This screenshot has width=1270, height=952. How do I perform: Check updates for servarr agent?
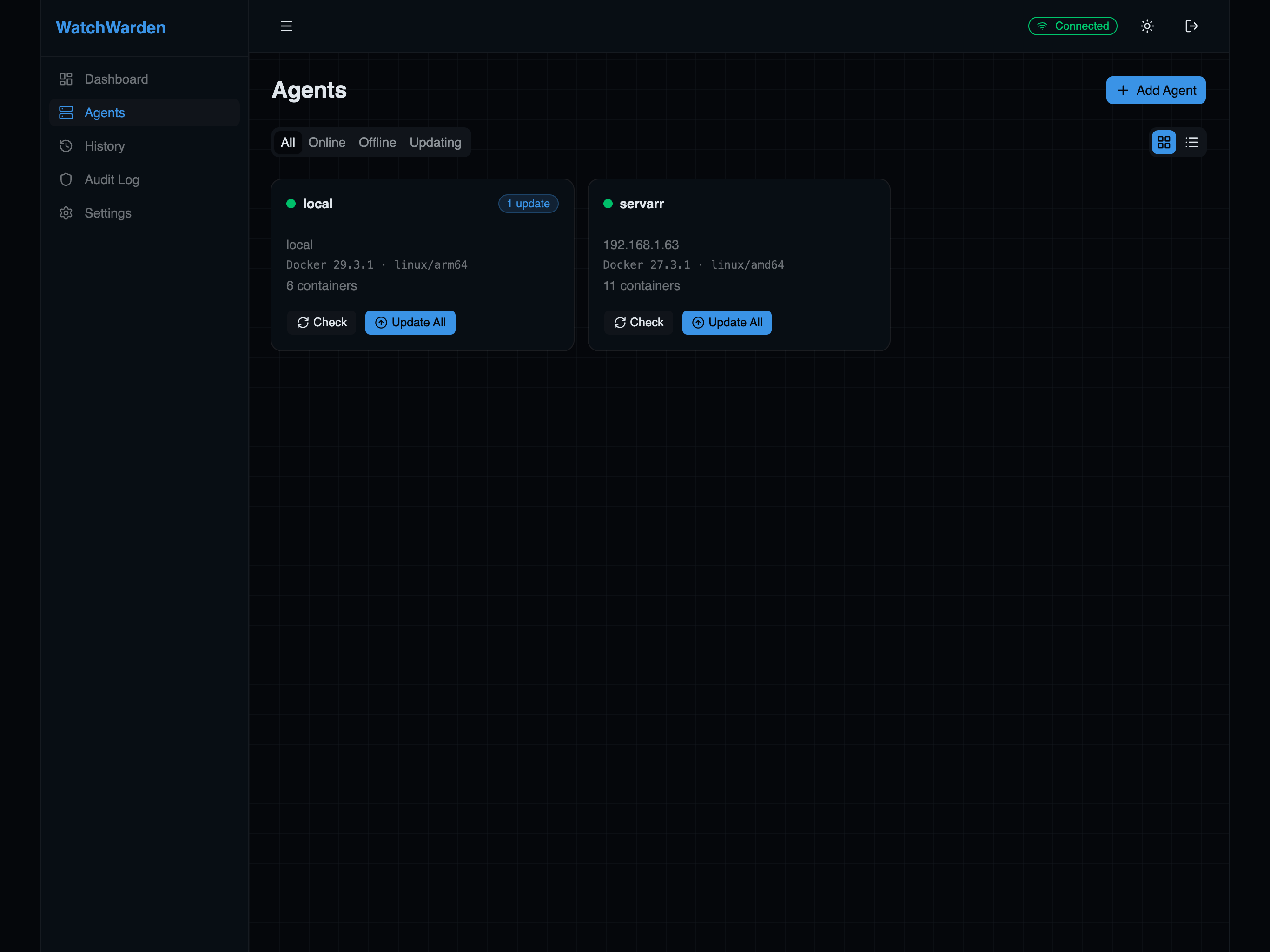pos(638,323)
